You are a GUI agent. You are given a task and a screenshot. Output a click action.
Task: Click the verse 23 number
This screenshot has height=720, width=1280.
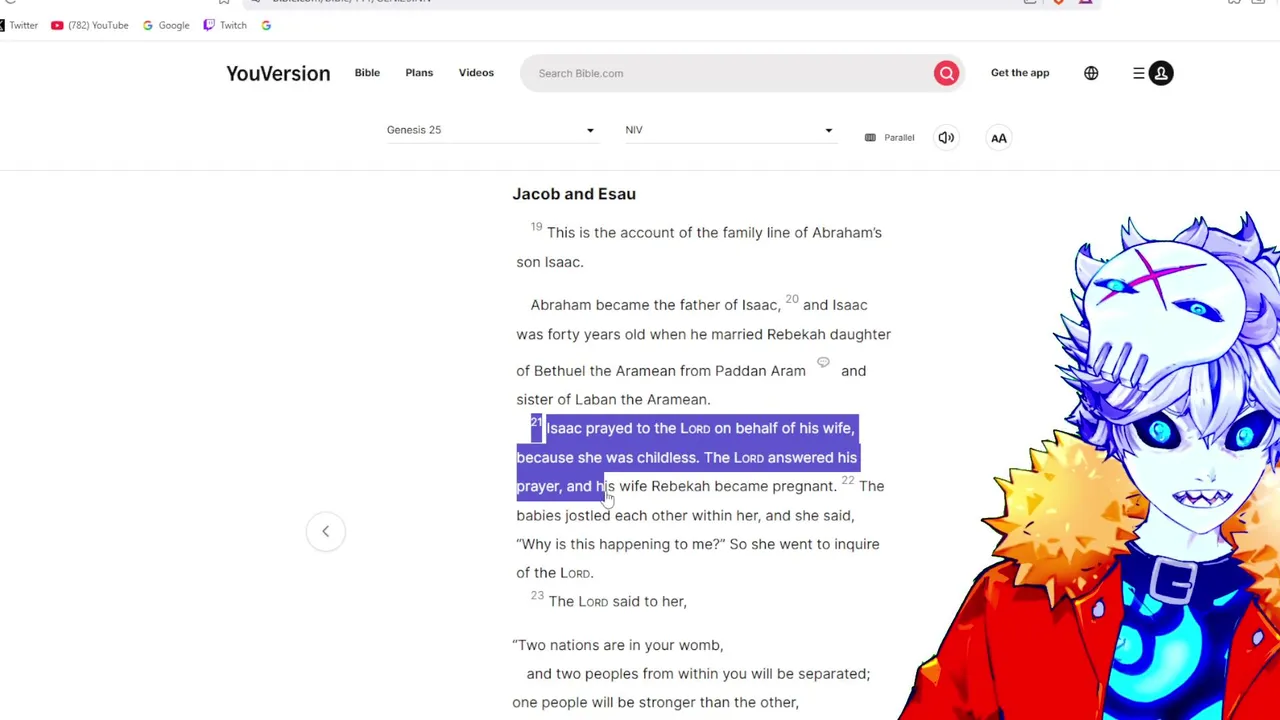point(537,596)
